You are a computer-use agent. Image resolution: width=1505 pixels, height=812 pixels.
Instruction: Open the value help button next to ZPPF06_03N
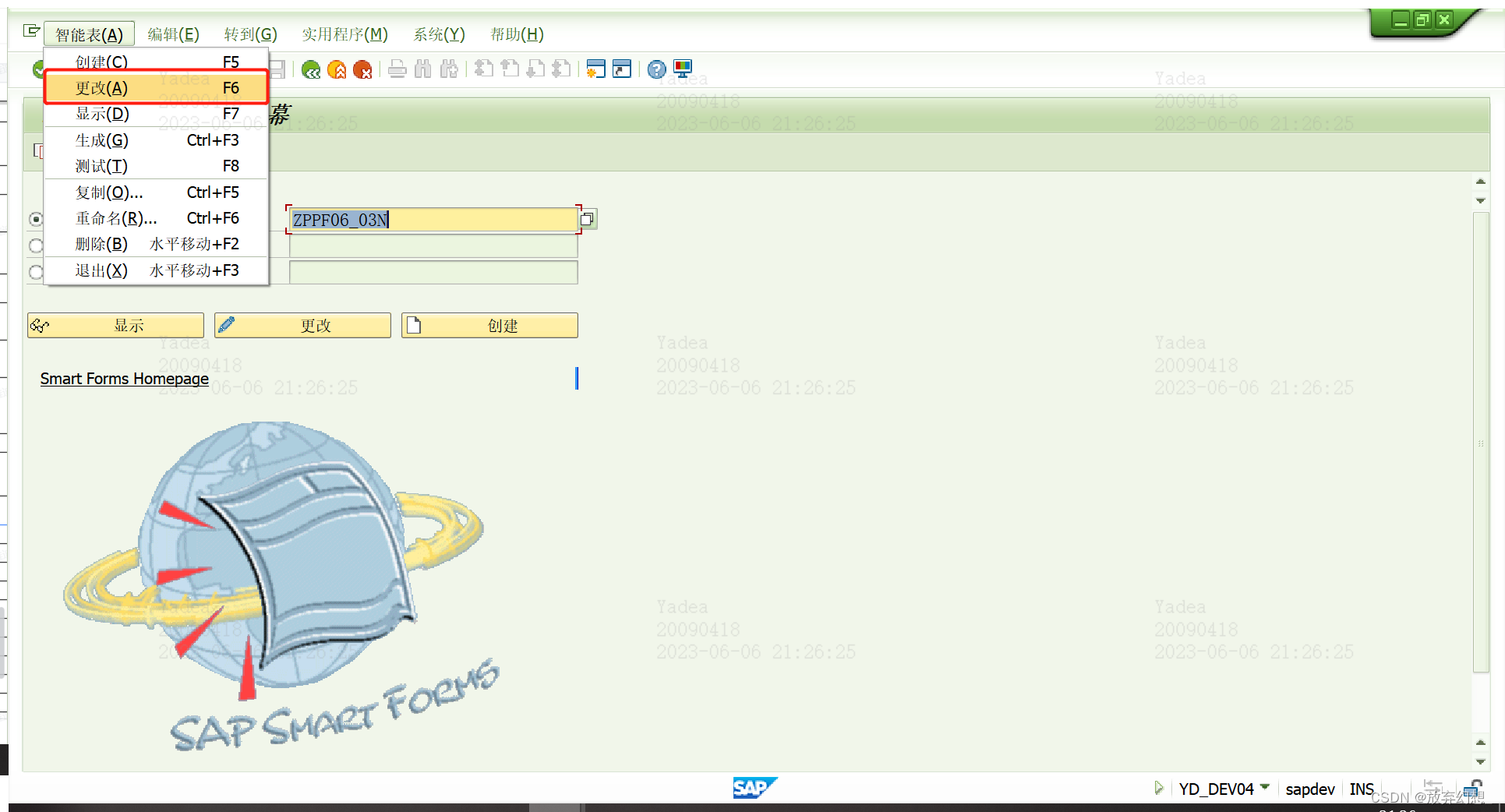[588, 220]
